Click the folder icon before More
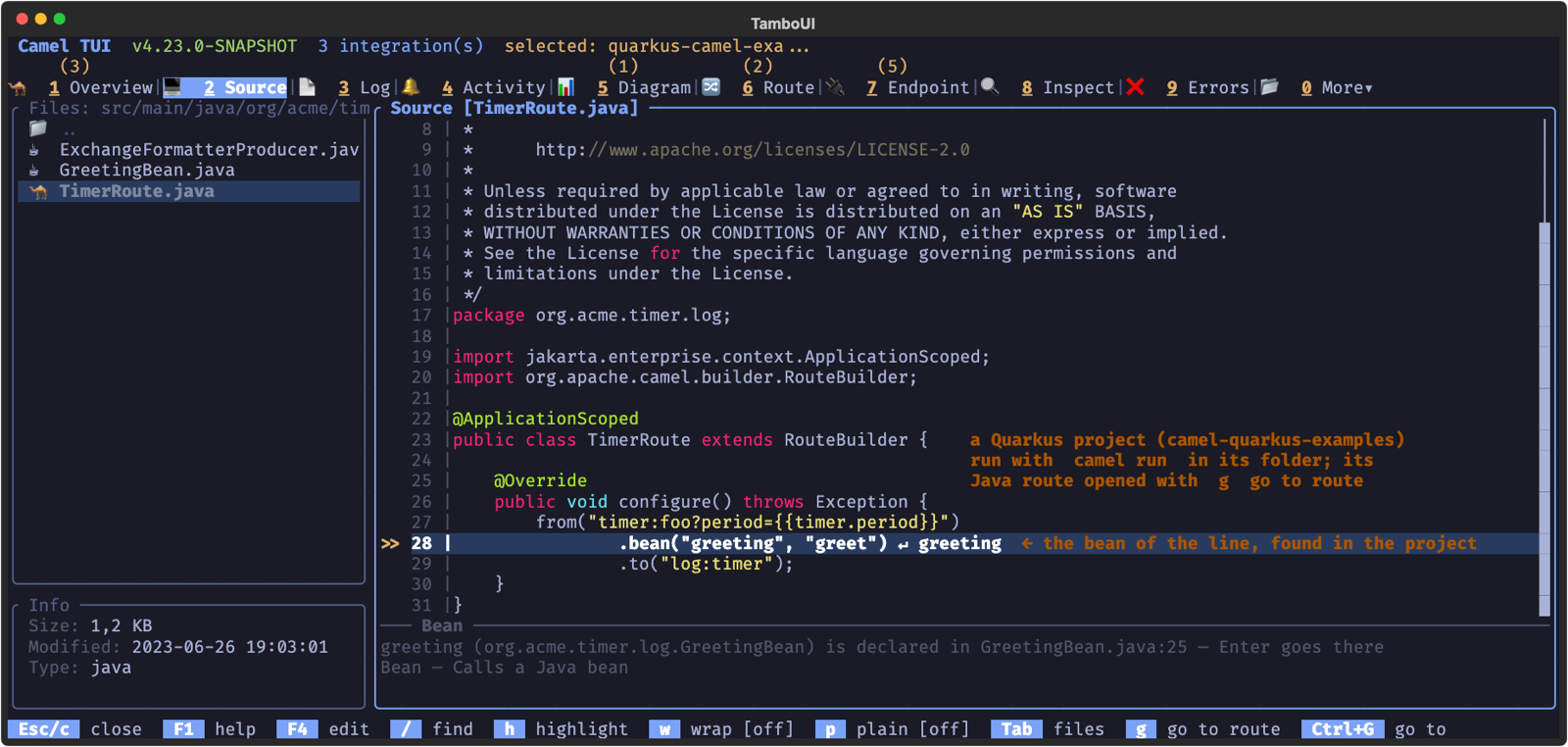 click(1269, 87)
